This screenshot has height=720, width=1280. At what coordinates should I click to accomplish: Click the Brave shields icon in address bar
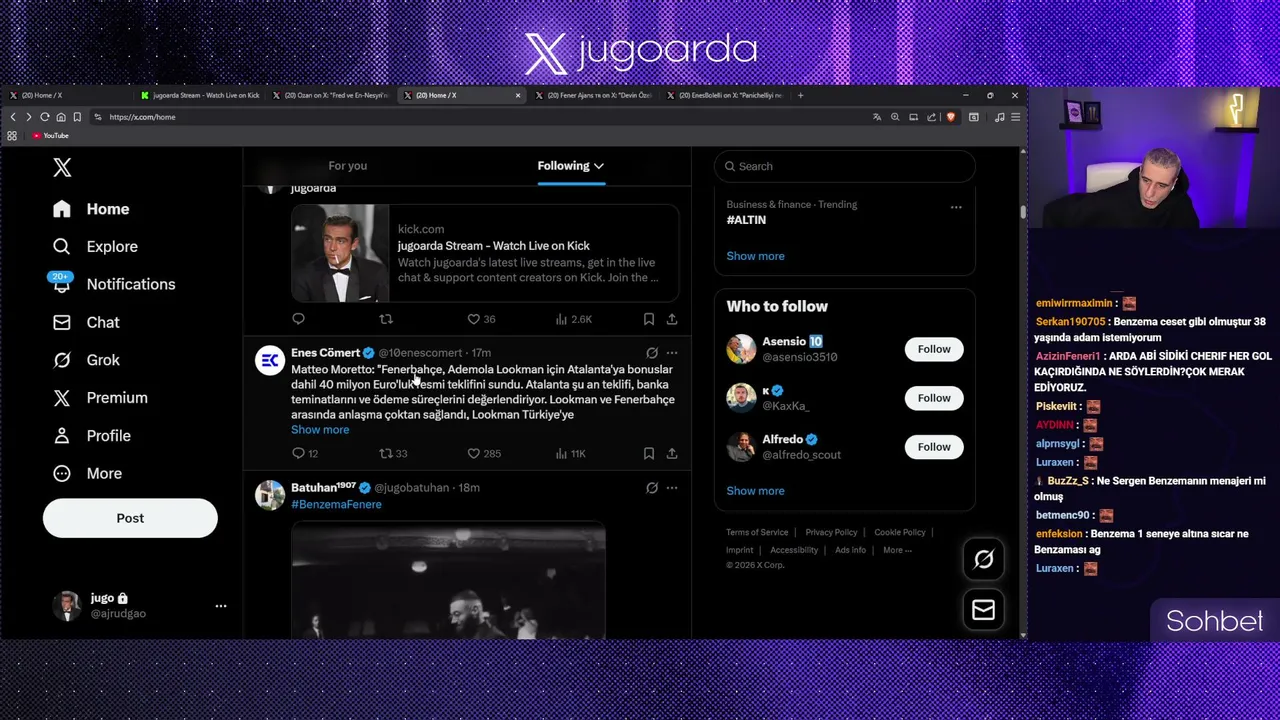tap(950, 117)
